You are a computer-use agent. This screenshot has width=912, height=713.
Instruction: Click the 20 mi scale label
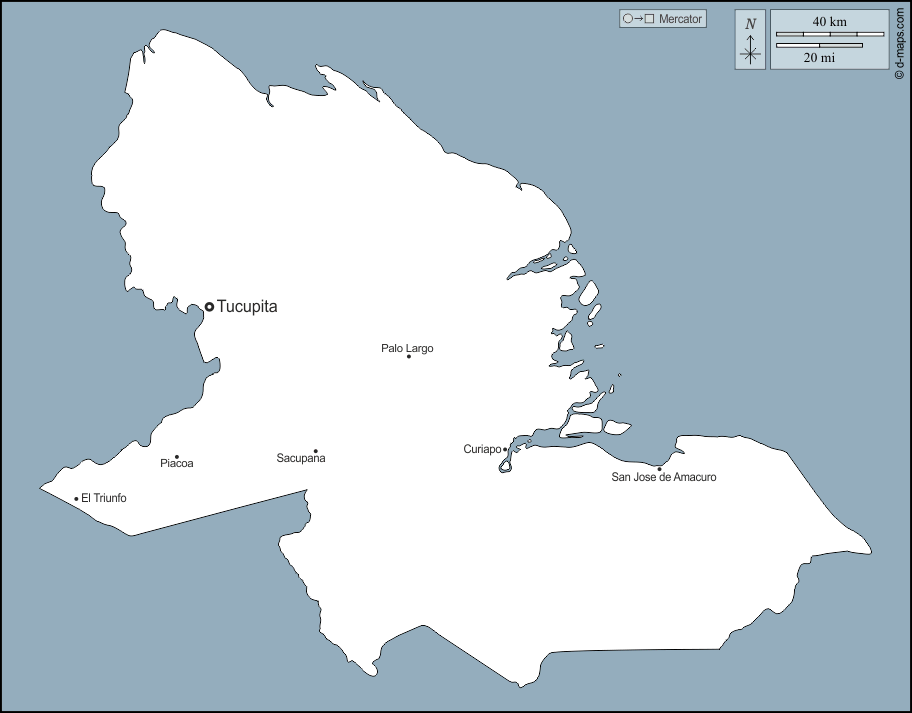(x=820, y=57)
